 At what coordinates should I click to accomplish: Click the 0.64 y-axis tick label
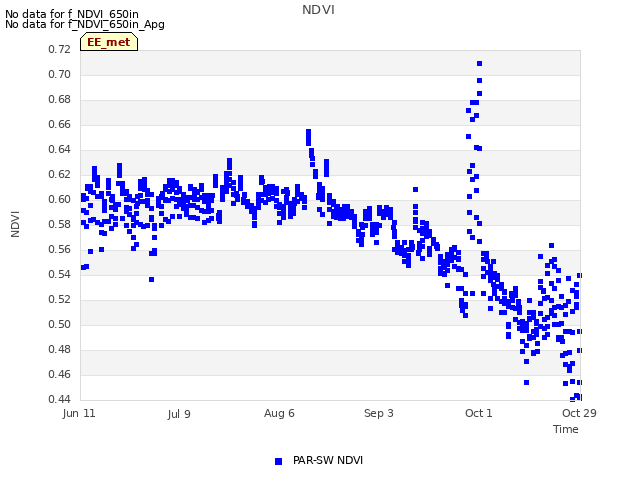click(60, 149)
